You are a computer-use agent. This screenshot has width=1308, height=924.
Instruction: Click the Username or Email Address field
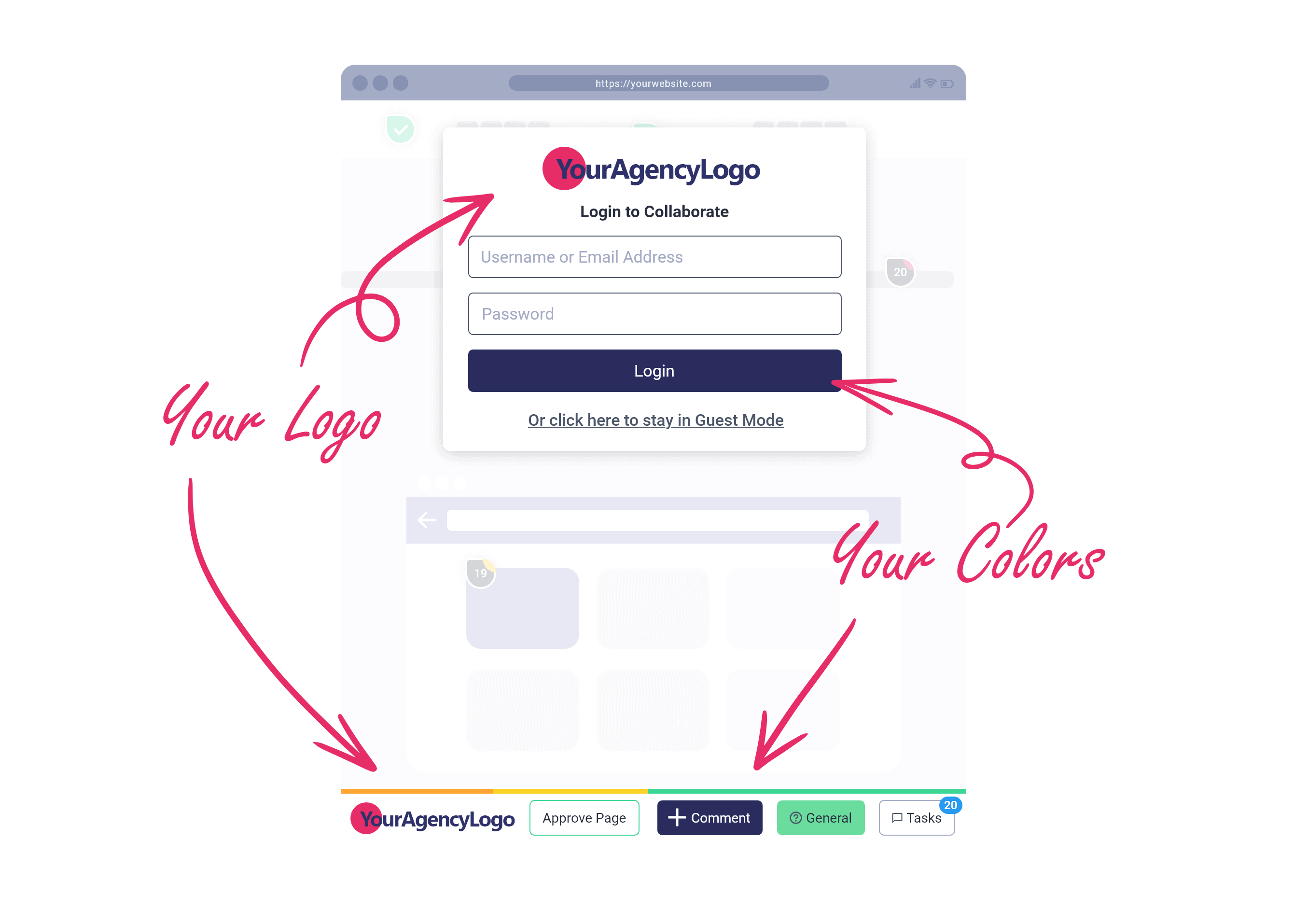click(x=654, y=256)
